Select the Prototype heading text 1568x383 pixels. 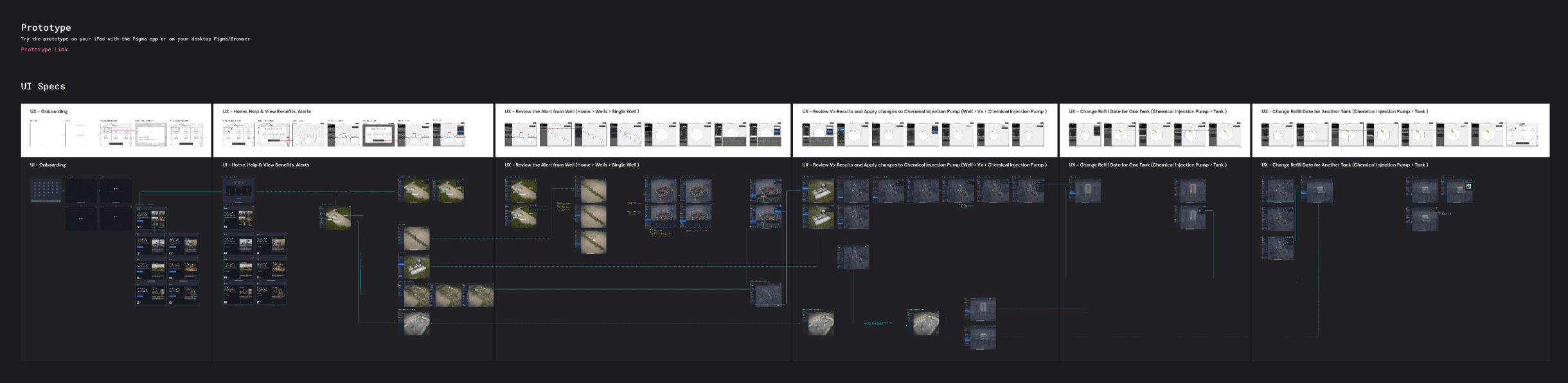(x=46, y=28)
